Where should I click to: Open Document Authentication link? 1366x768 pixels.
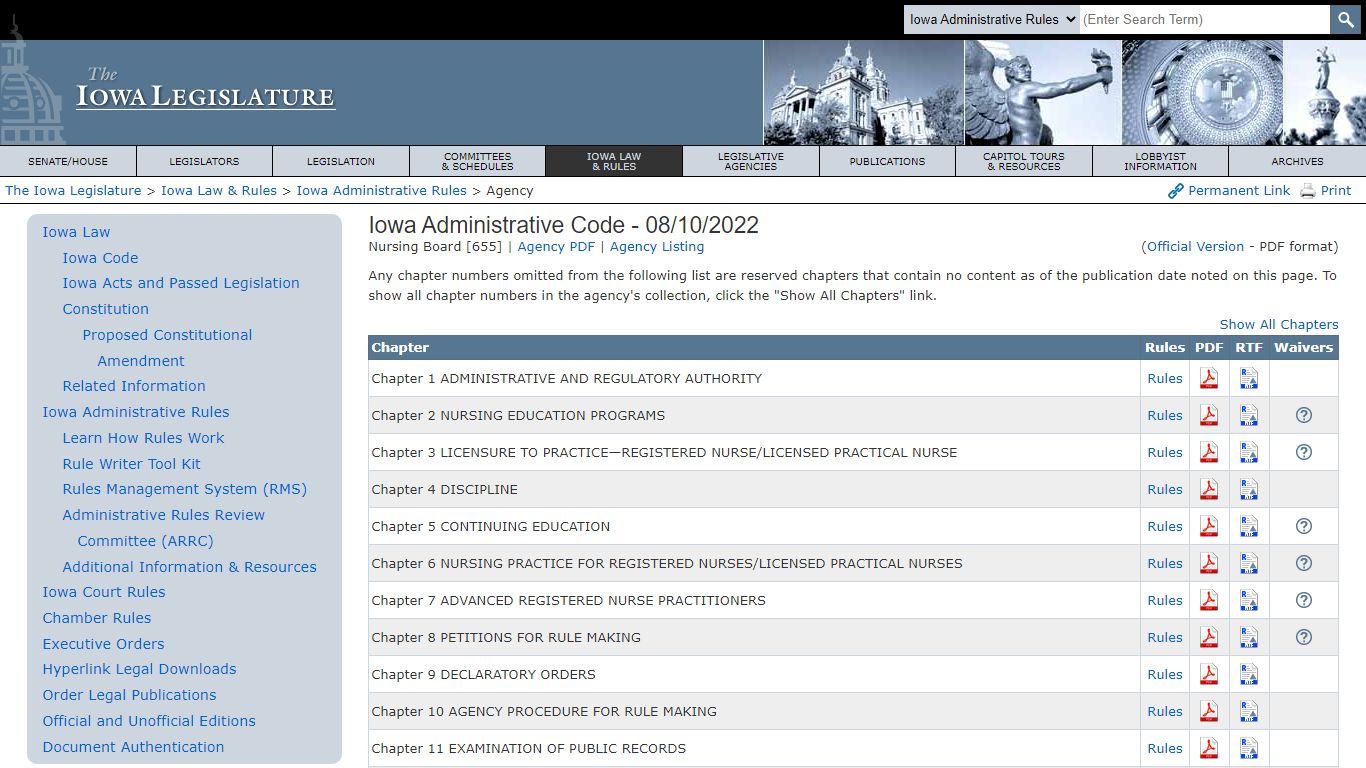pyautogui.click(x=133, y=747)
